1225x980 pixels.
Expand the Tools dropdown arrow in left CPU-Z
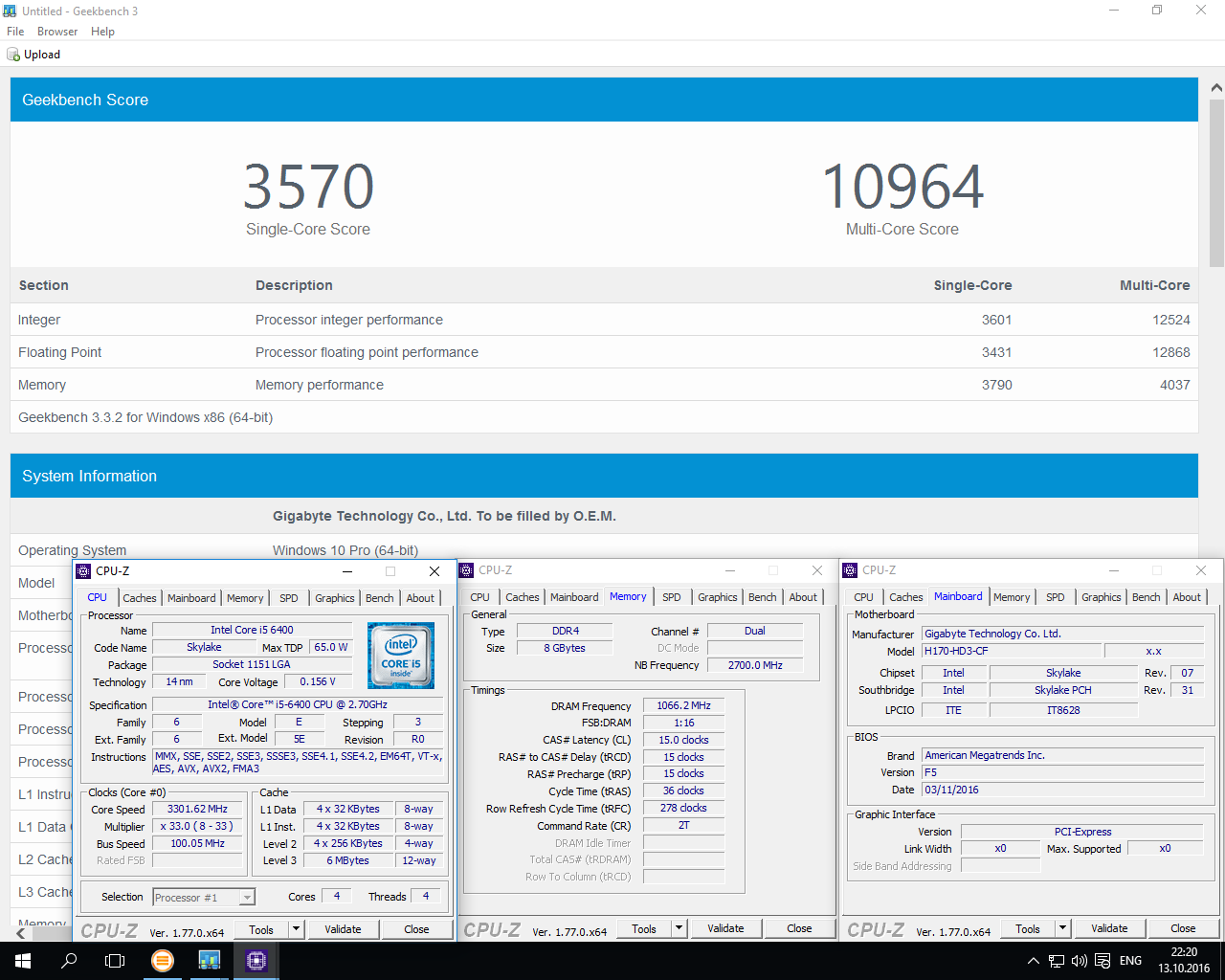point(296,929)
